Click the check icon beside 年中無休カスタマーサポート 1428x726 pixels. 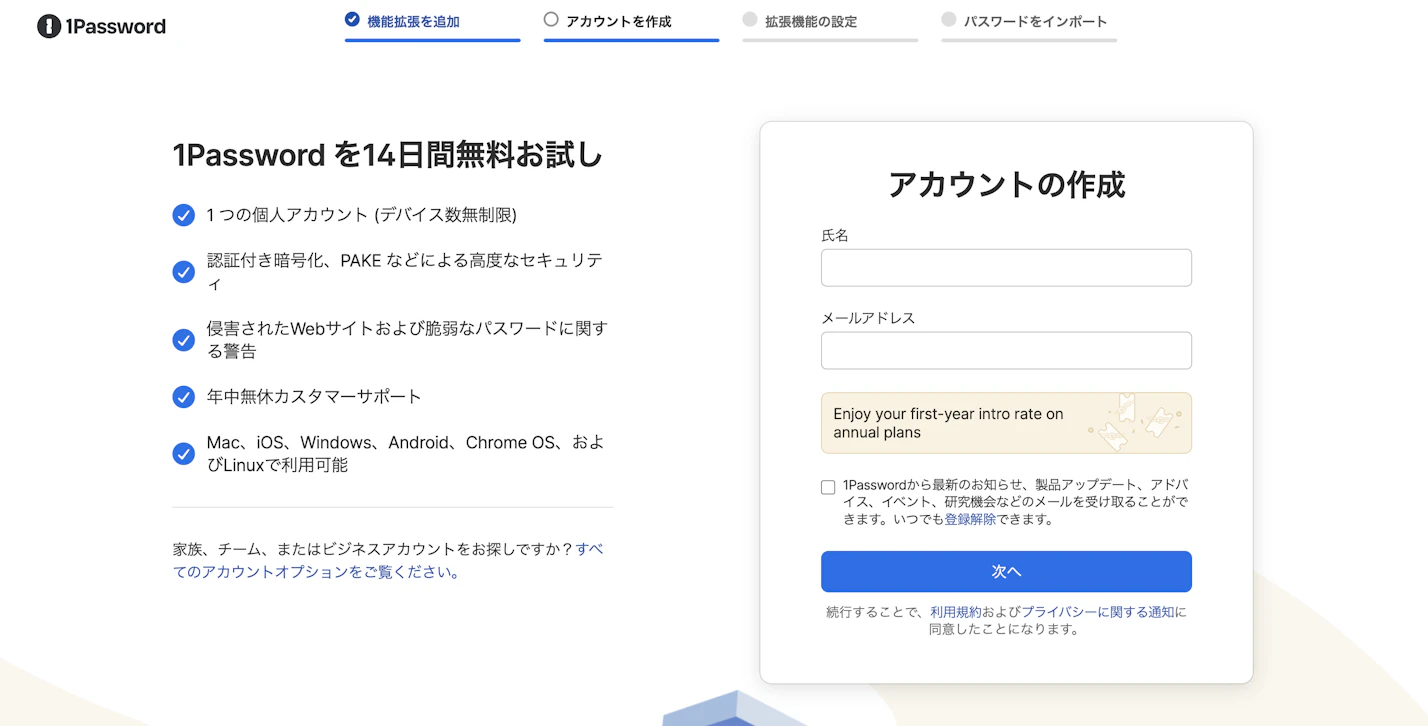tap(184, 397)
